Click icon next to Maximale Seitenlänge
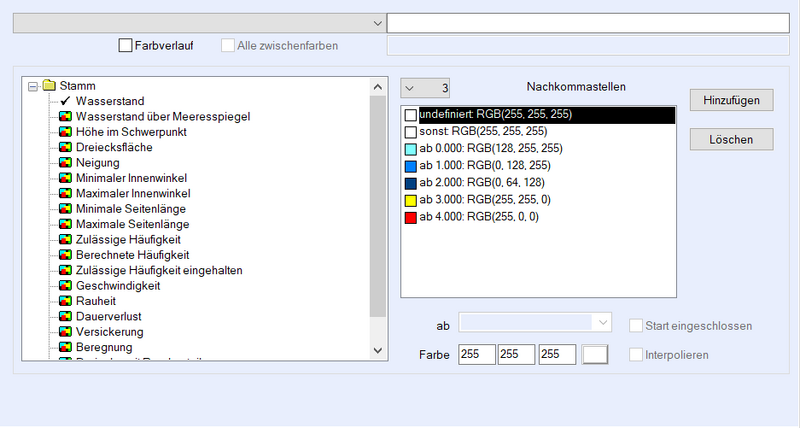This screenshot has width=800, height=428. [x=65, y=224]
